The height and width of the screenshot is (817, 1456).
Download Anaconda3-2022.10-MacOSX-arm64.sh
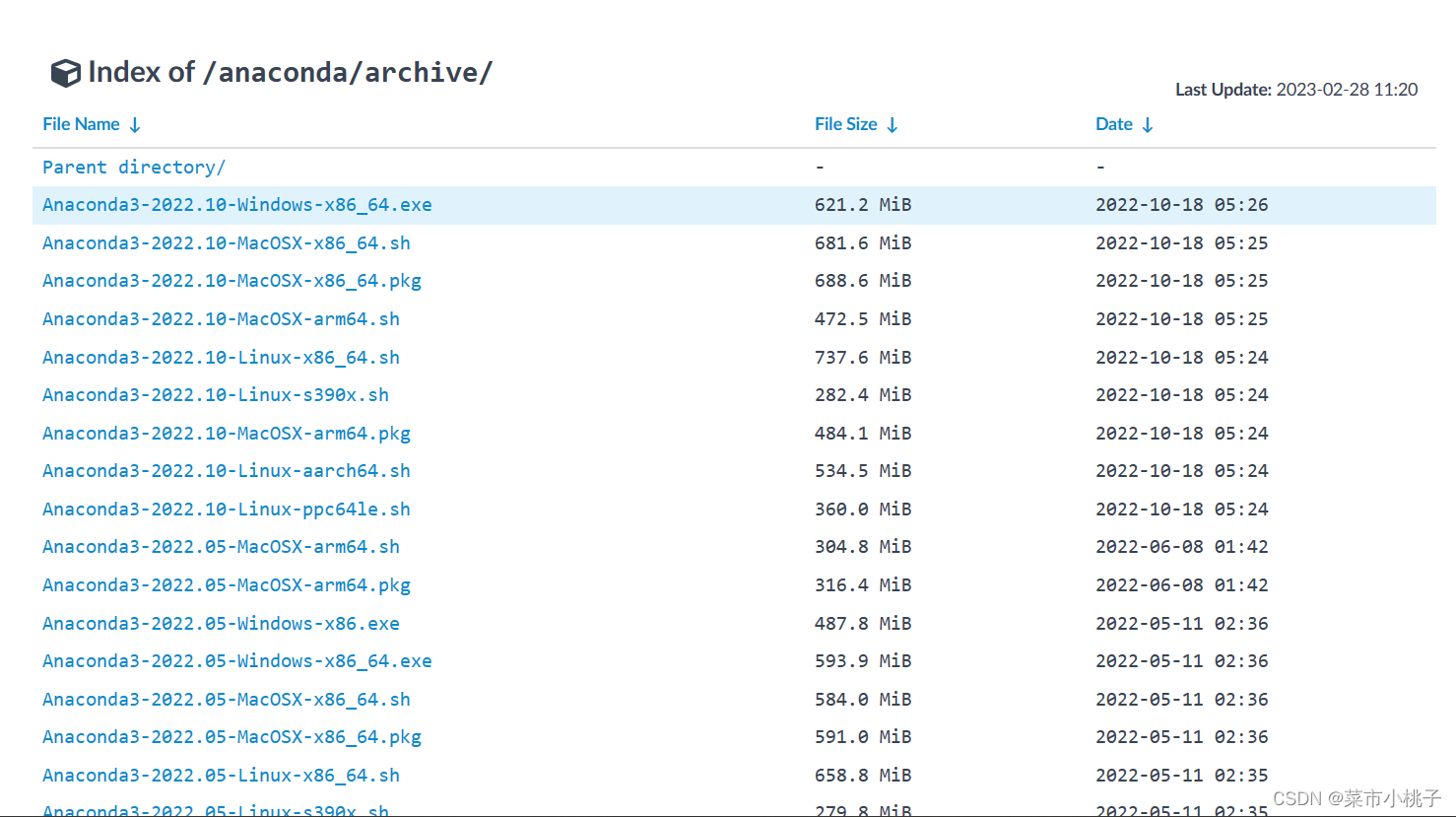[221, 319]
